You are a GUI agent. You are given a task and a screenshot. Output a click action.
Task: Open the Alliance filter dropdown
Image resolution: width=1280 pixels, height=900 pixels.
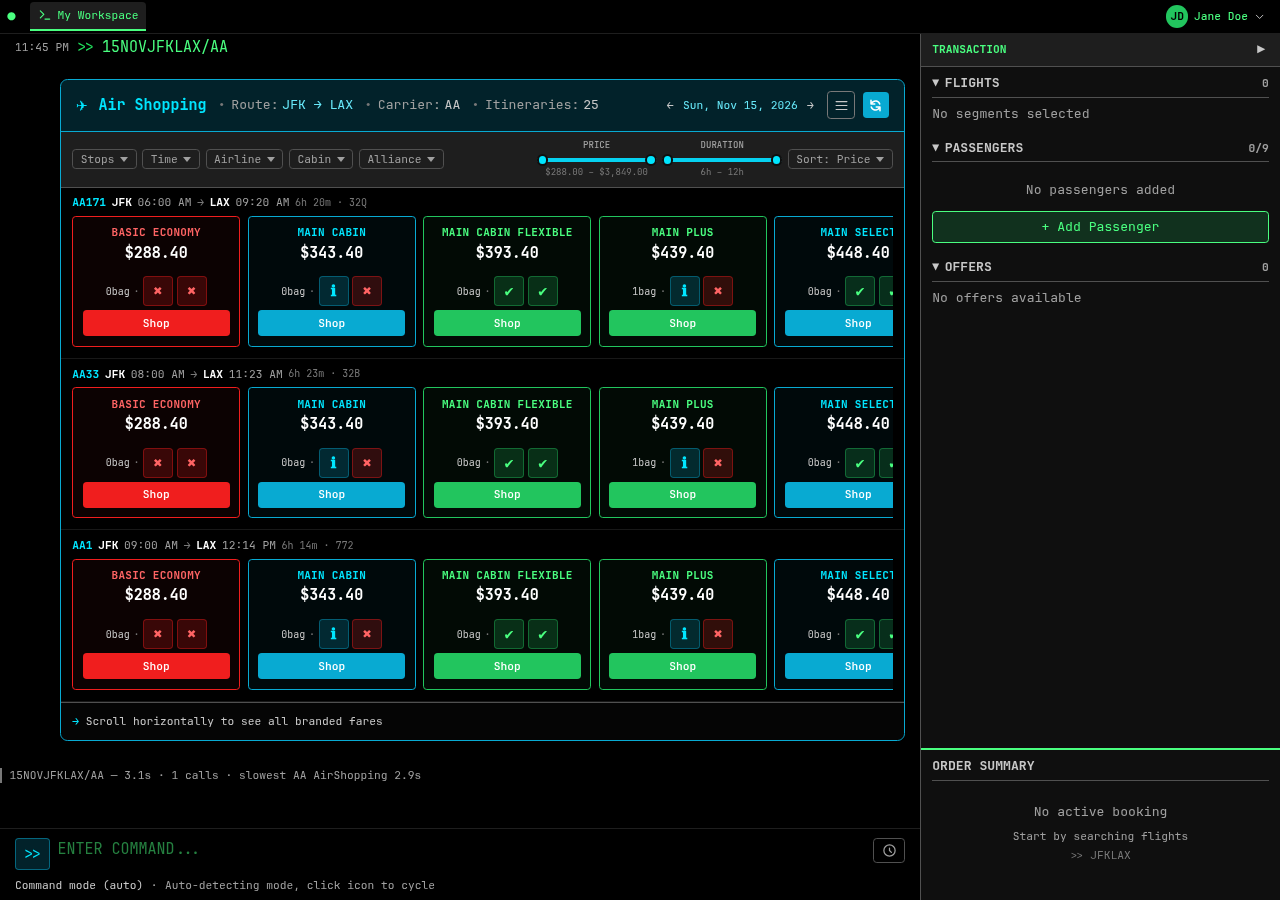(401, 159)
